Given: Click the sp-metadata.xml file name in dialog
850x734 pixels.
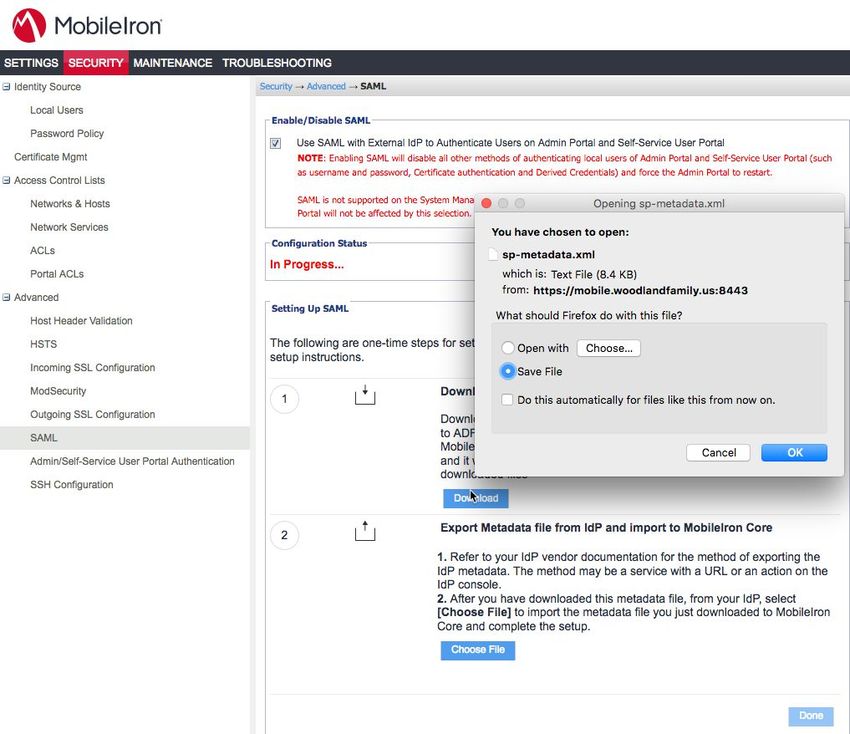Looking at the screenshot, I should (x=548, y=255).
